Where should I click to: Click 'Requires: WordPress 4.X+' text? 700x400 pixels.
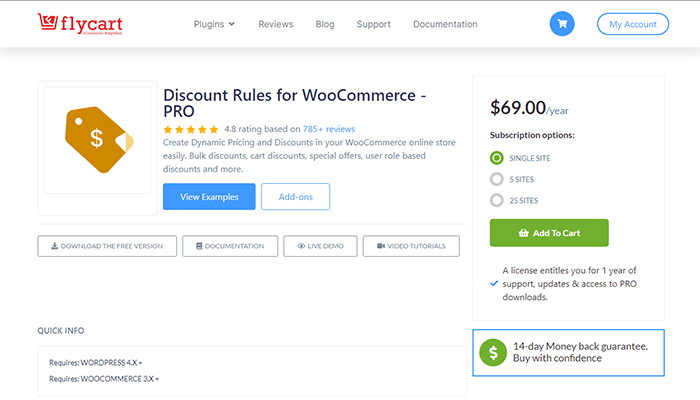pos(96,362)
